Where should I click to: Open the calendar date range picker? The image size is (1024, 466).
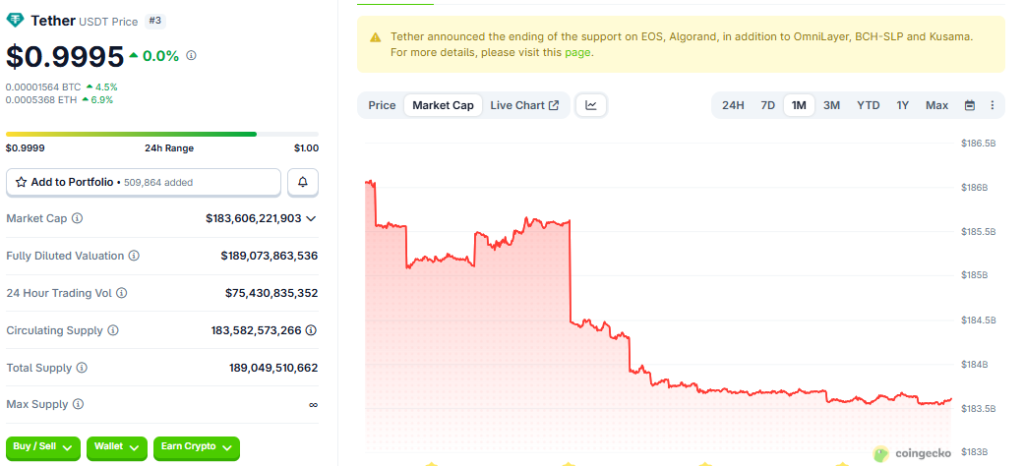click(x=969, y=105)
